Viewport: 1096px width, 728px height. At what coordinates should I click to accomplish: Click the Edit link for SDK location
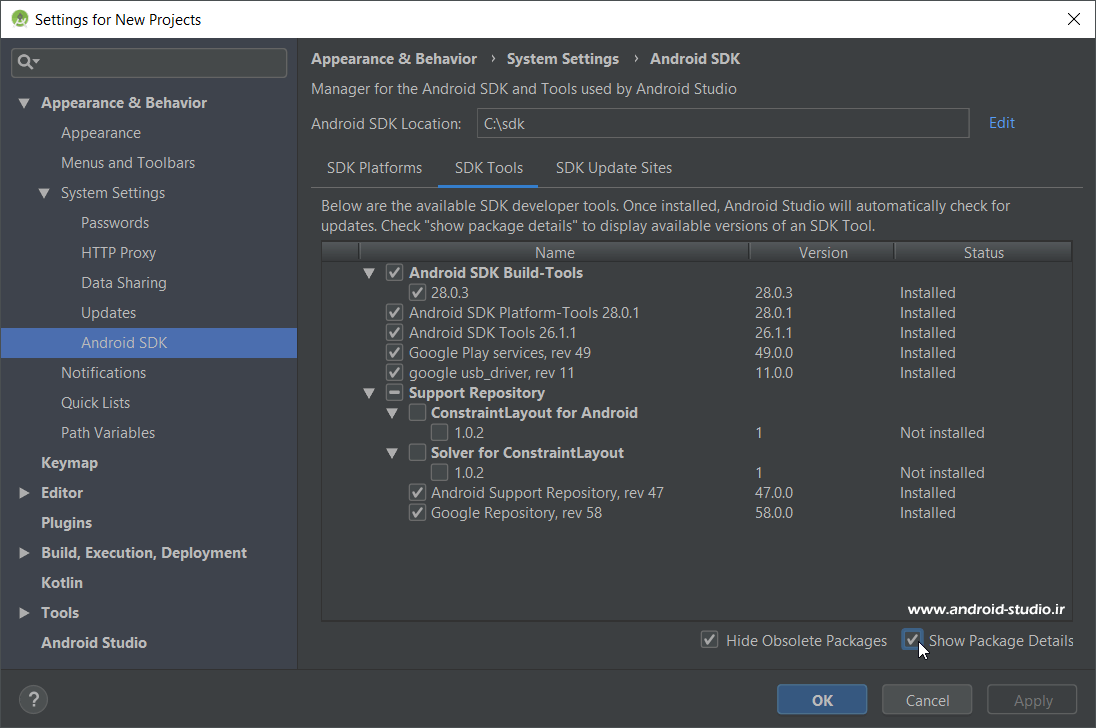(1002, 123)
